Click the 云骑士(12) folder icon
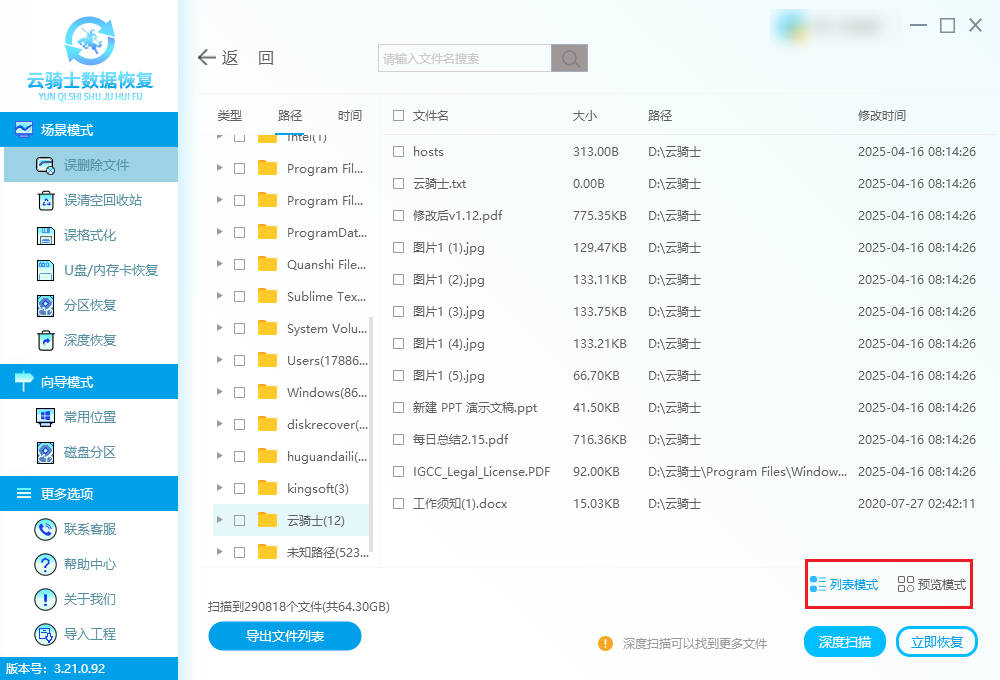The height and width of the screenshot is (680, 1000). pyautogui.click(x=267, y=520)
